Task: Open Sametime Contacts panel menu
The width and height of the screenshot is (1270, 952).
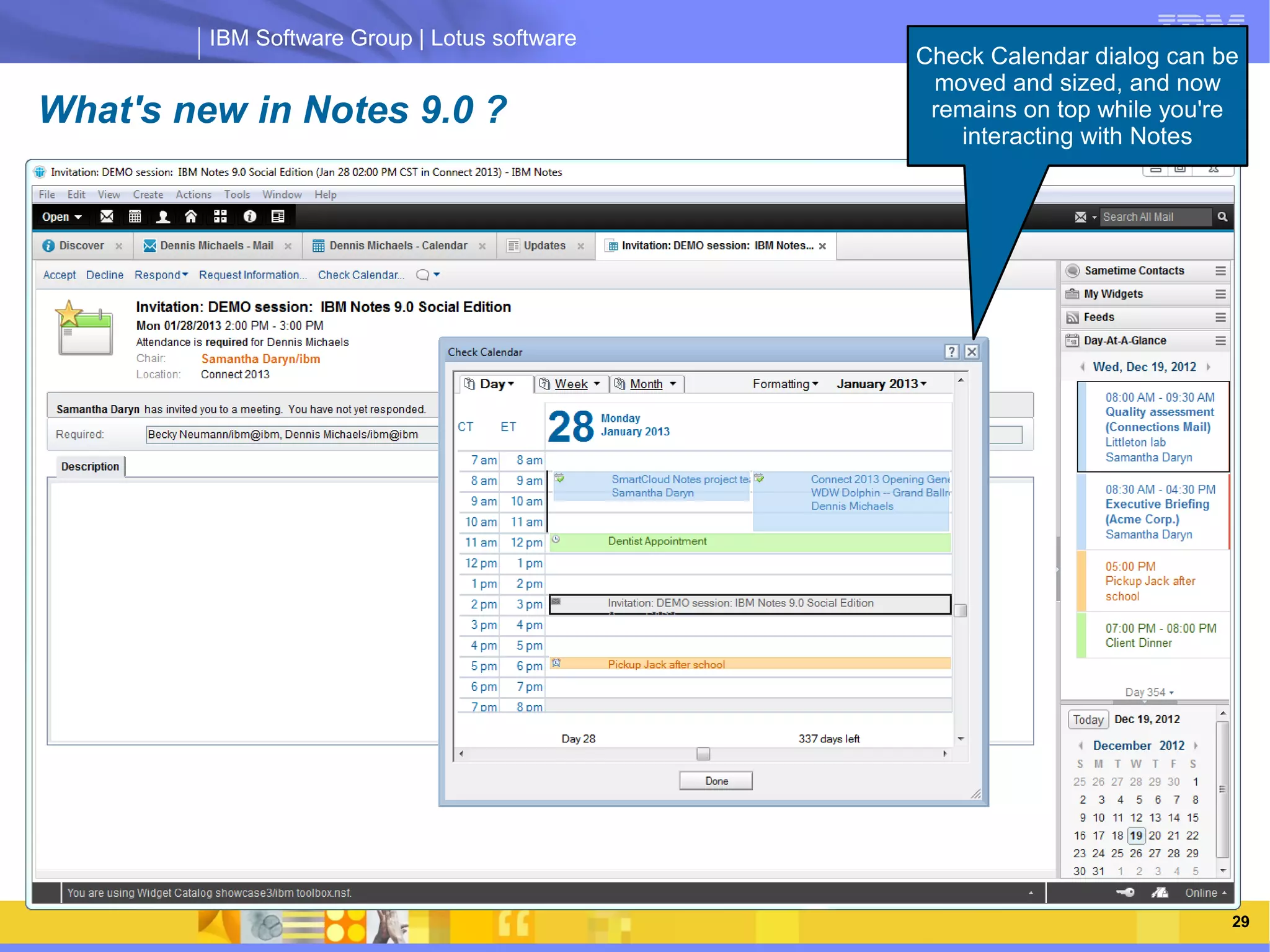Action: [x=1220, y=270]
